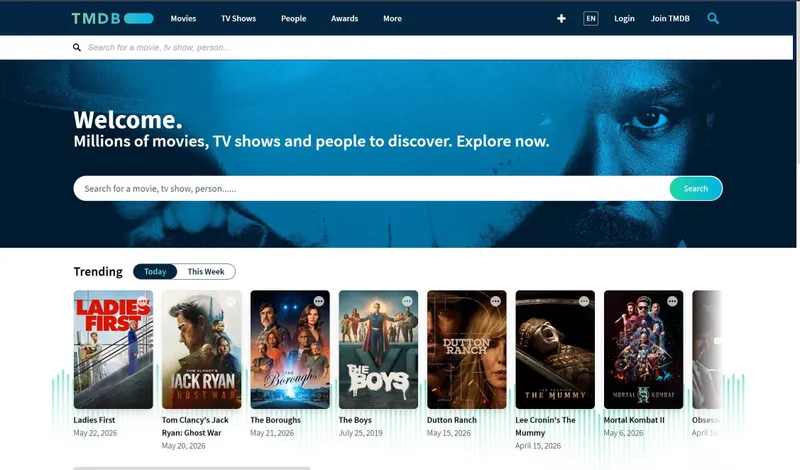Viewport: 800px width, 470px height.
Task: Click Dutton Ranch title link
Action: [x=452, y=420]
